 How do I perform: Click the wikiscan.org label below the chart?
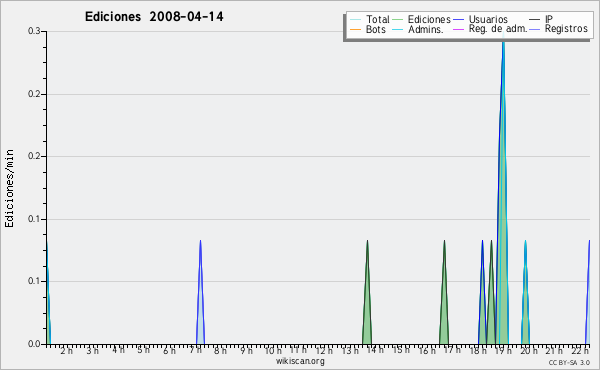[x=300, y=361]
